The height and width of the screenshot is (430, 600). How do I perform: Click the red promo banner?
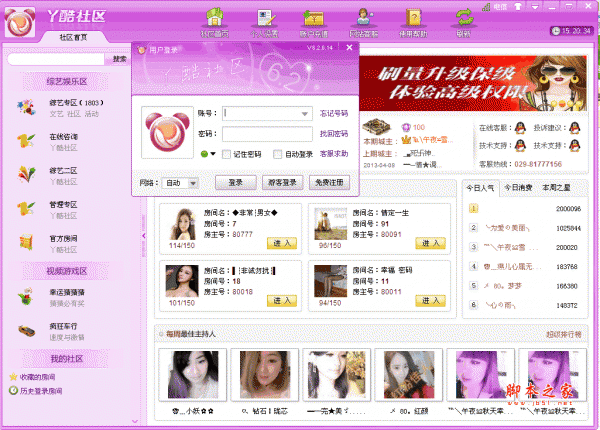(473, 83)
